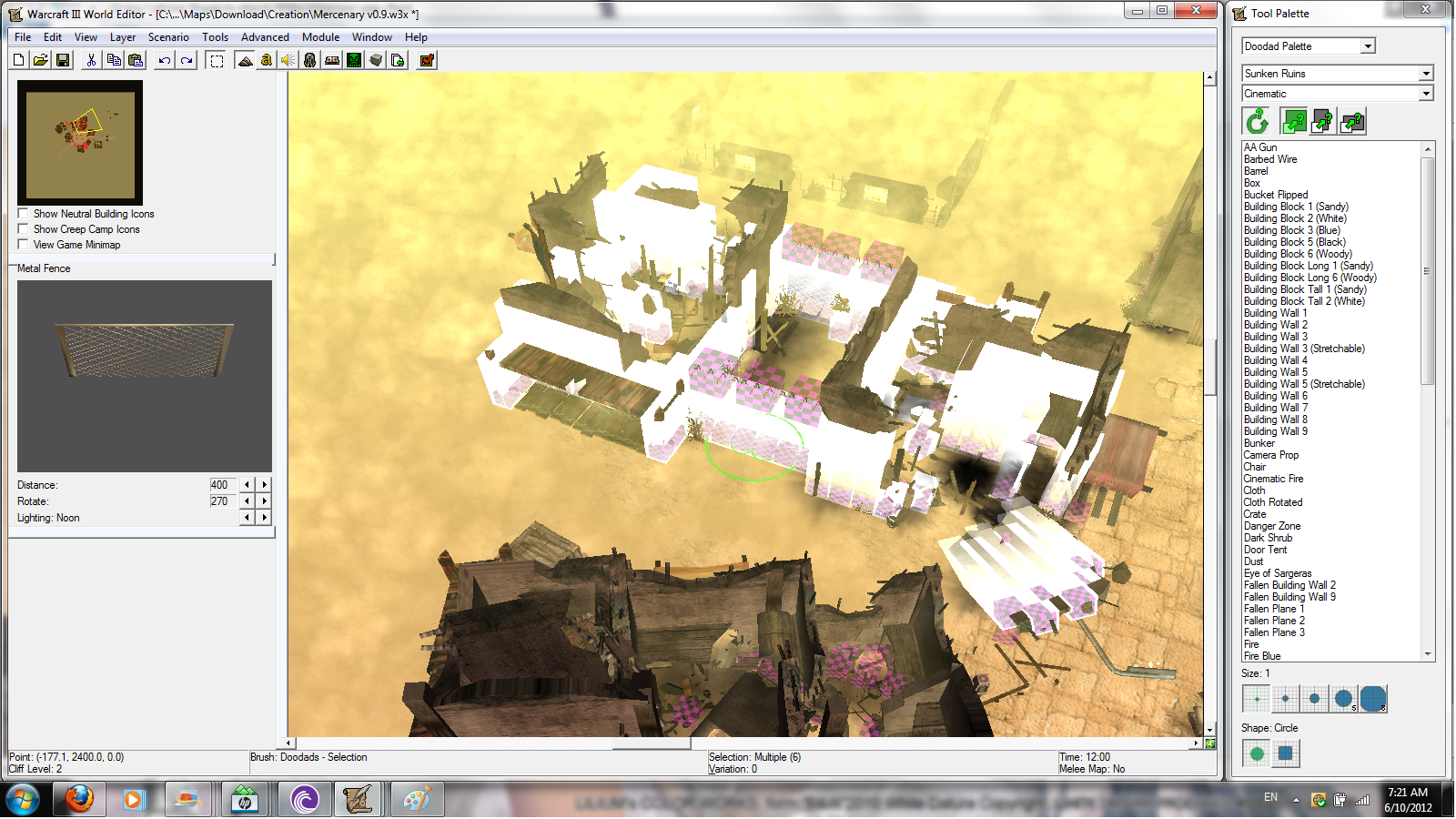Open the Window menu

(372, 37)
